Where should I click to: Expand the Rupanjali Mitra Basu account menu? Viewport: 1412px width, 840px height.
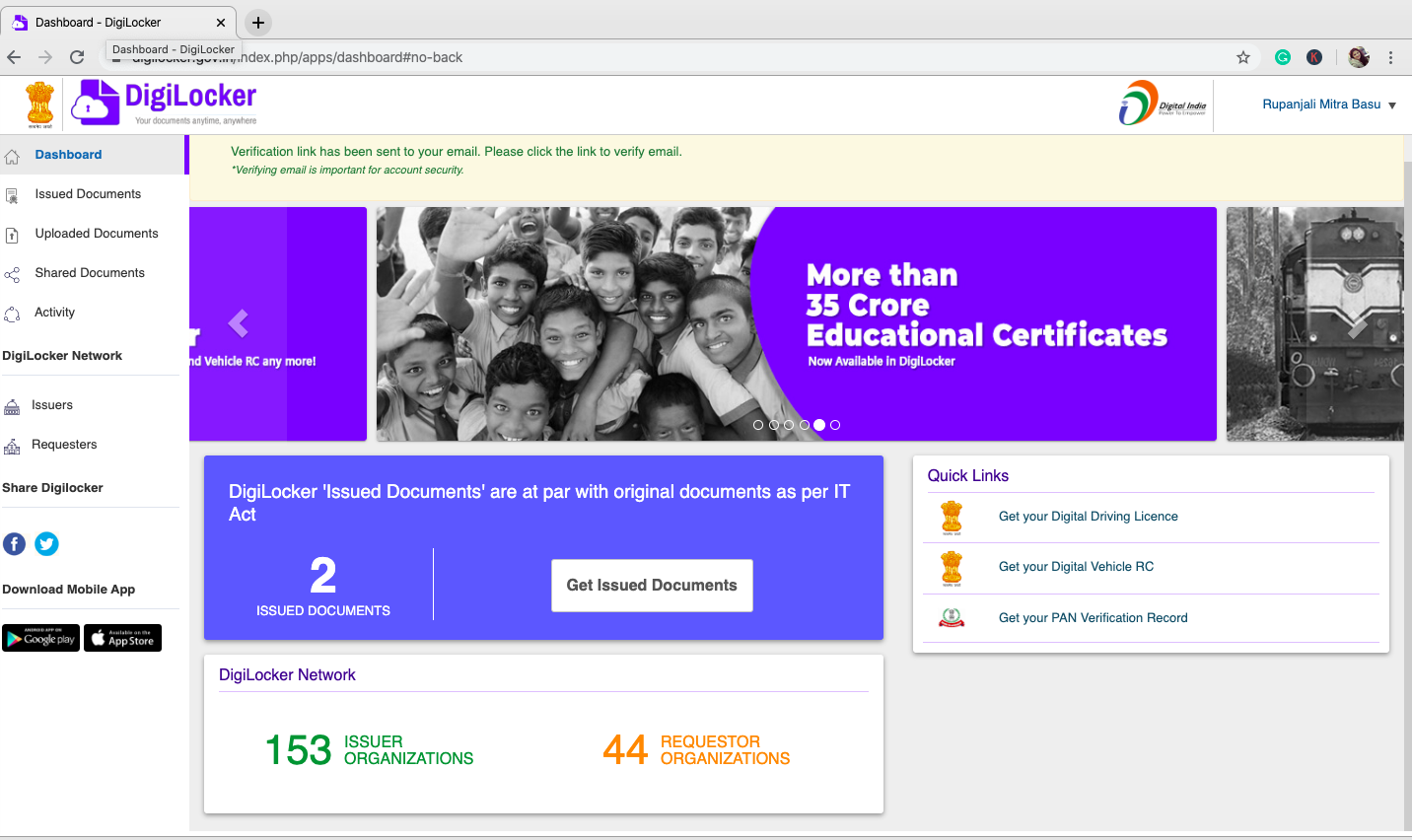[x=1329, y=105]
